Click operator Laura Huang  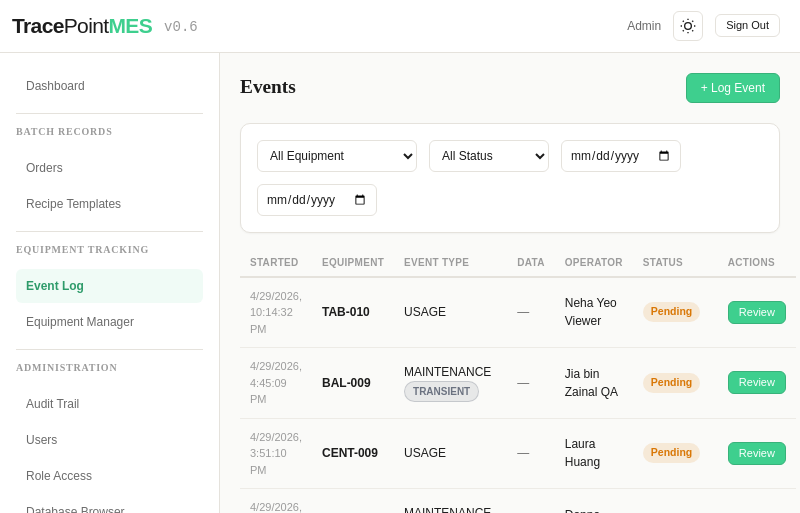[582, 453]
